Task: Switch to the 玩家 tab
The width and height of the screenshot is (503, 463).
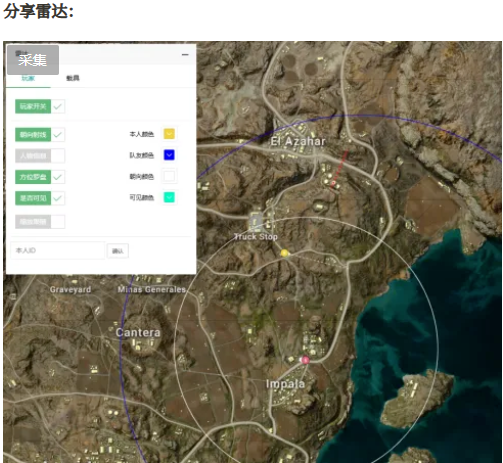Action: (x=28, y=78)
